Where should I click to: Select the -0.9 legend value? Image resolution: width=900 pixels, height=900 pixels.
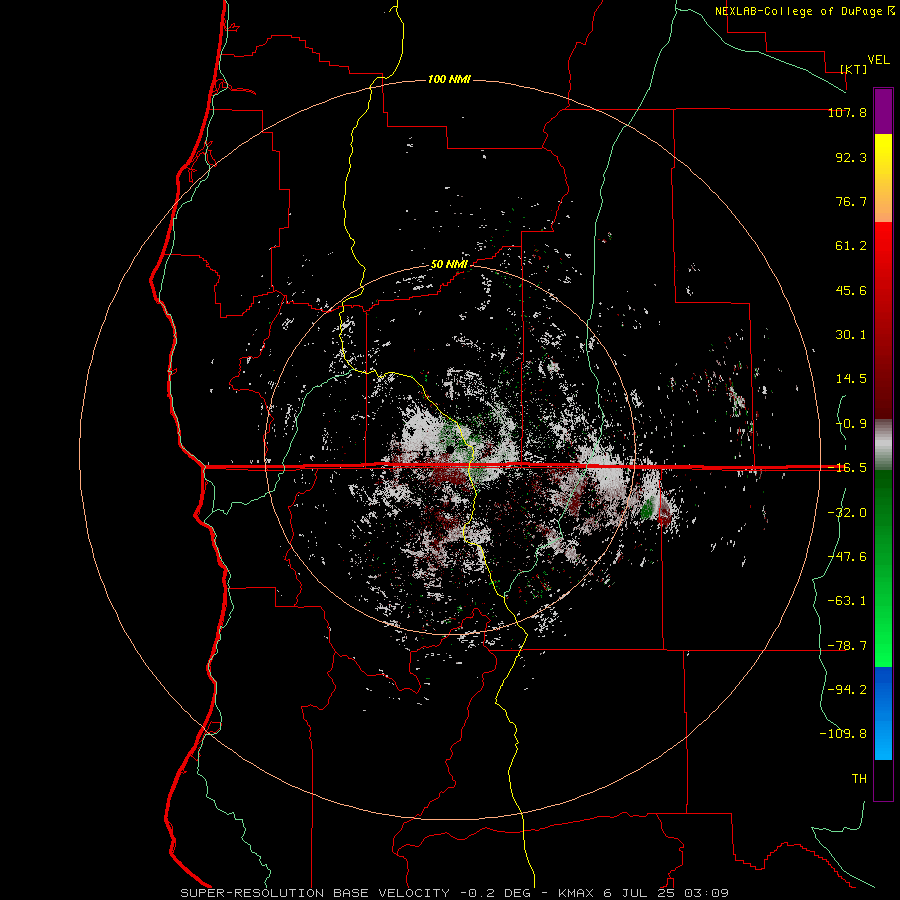851,424
